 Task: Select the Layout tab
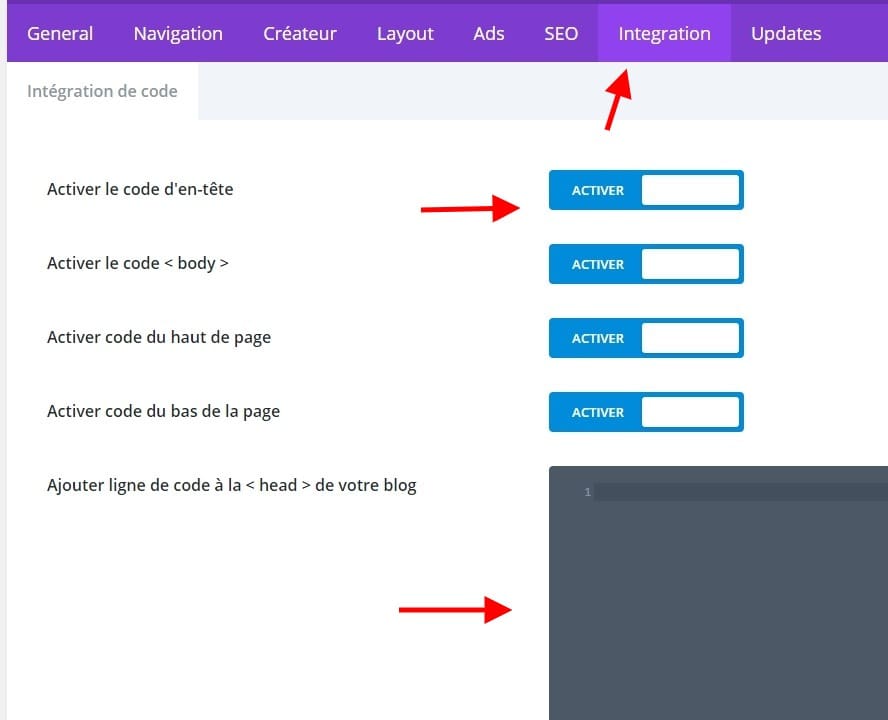(x=405, y=33)
